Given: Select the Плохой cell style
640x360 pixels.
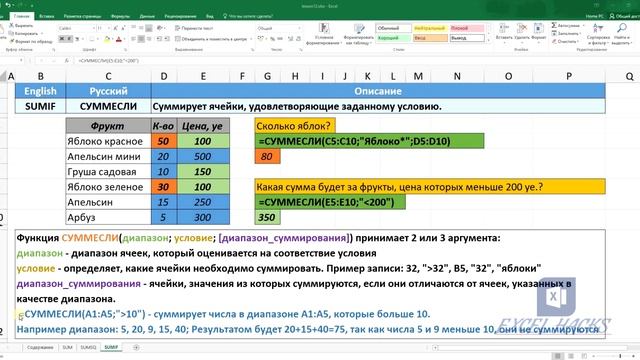Looking at the screenshot, I should coord(467,28).
